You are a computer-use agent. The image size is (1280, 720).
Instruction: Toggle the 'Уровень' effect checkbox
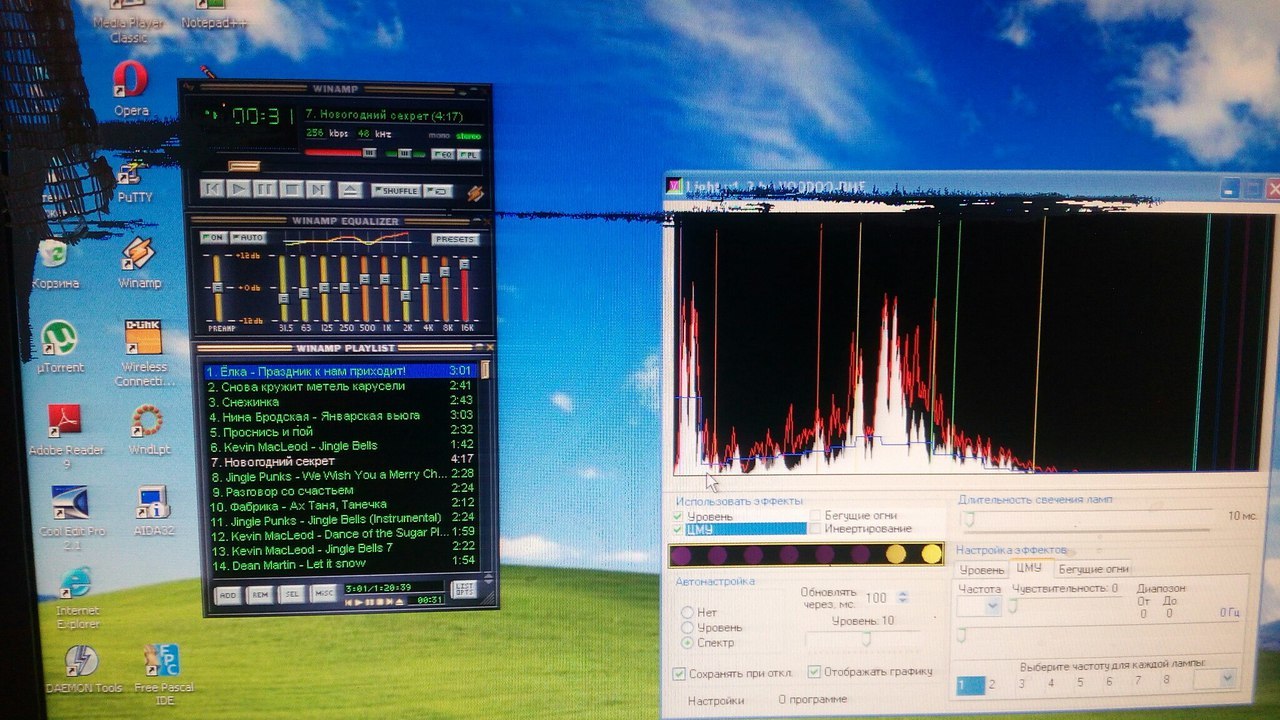coord(679,516)
